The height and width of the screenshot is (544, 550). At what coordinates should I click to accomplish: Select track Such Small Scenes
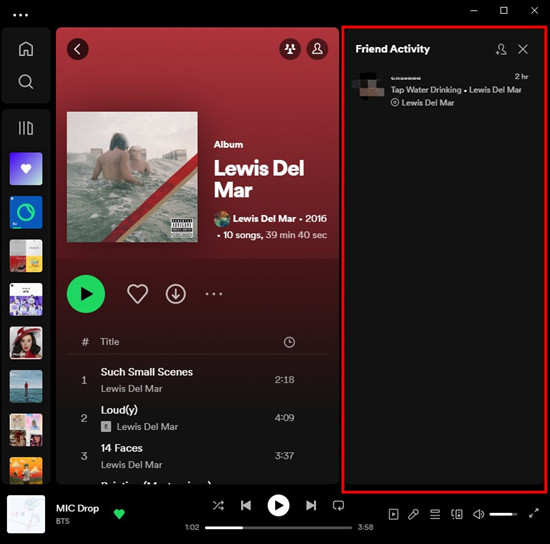pyautogui.click(x=197, y=380)
